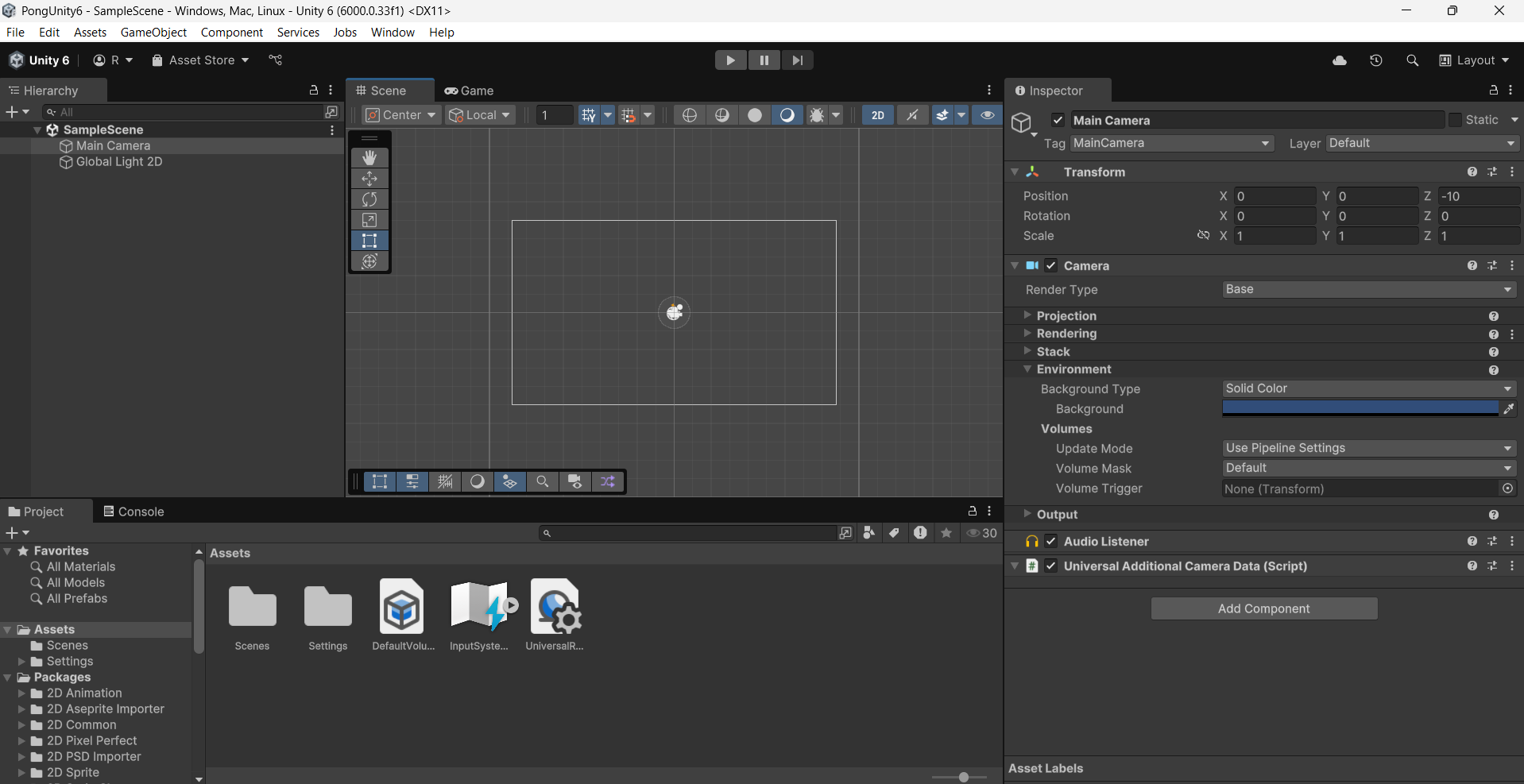This screenshot has width=1524, height=784.
Task: Open the Window menu
Action: point(393,33)
